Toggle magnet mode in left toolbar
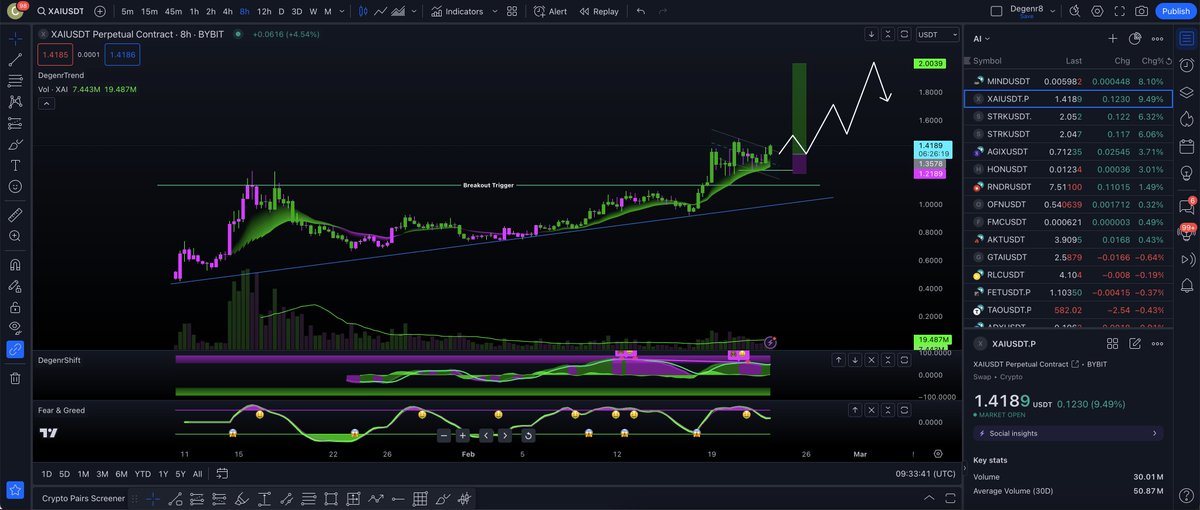The width and height of the screenshot is (1200, 510). coord(15,265)
